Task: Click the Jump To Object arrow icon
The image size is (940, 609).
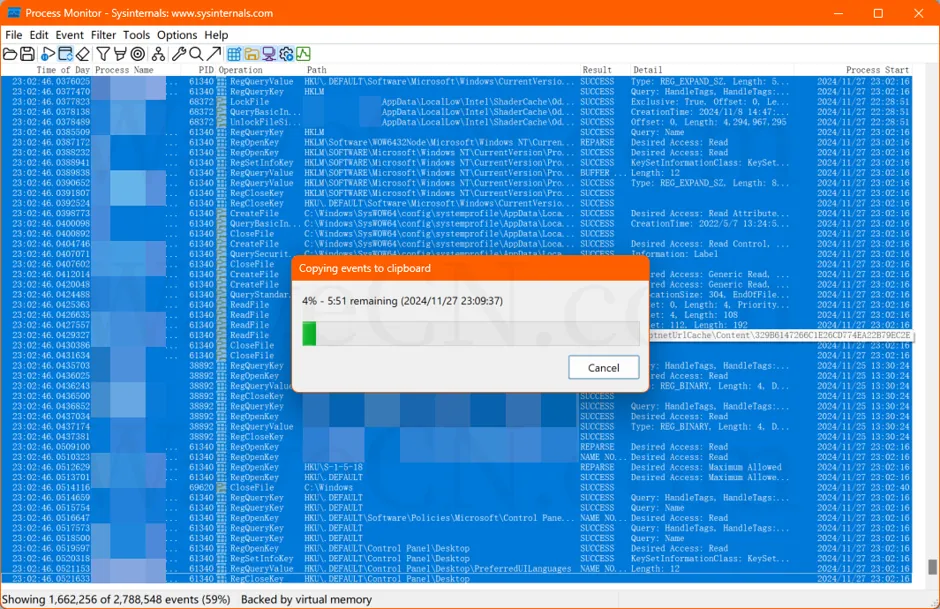Action: [213, 54]
